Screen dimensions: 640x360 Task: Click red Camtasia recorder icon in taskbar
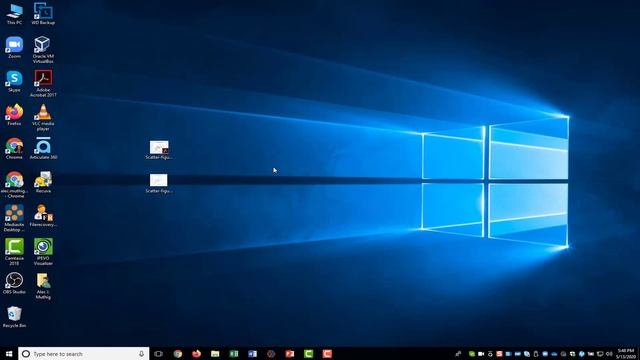click(327, 353)
